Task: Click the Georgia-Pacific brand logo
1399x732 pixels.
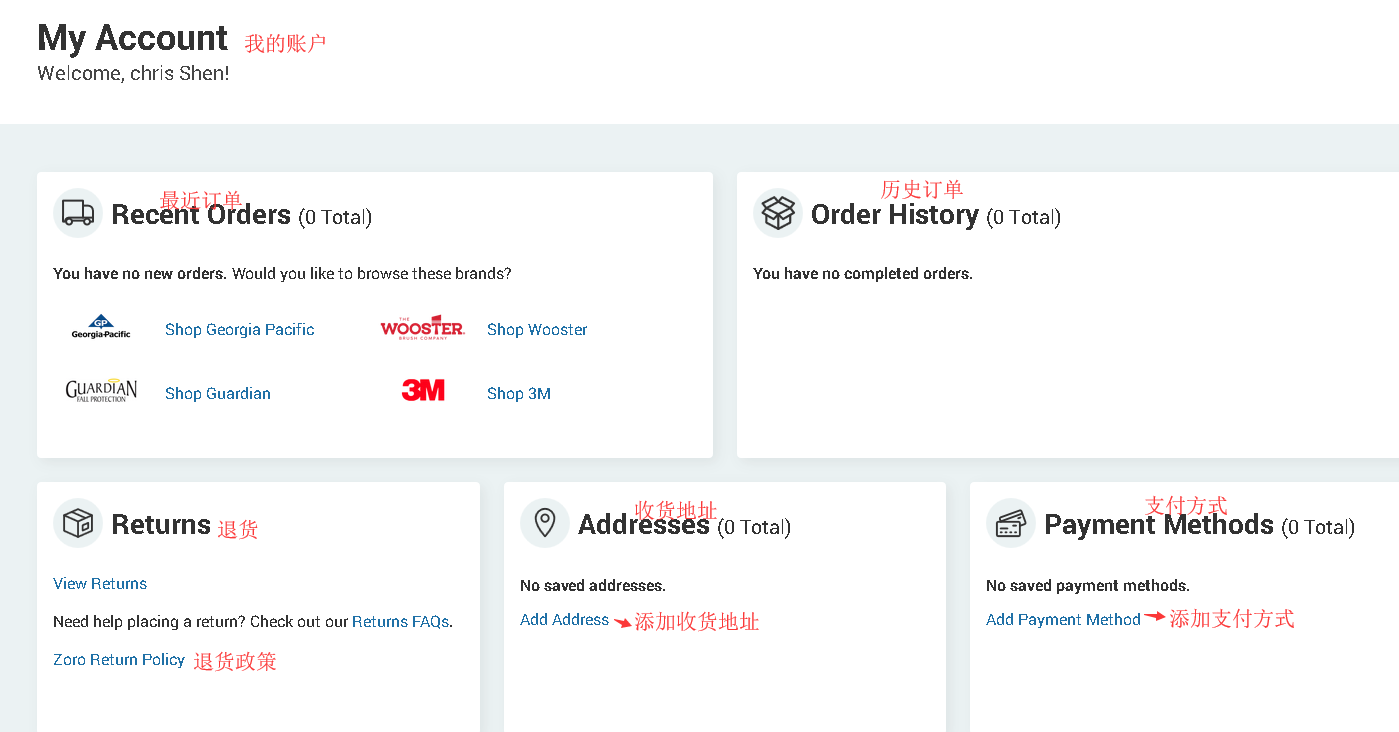Action: coord(101,328)
